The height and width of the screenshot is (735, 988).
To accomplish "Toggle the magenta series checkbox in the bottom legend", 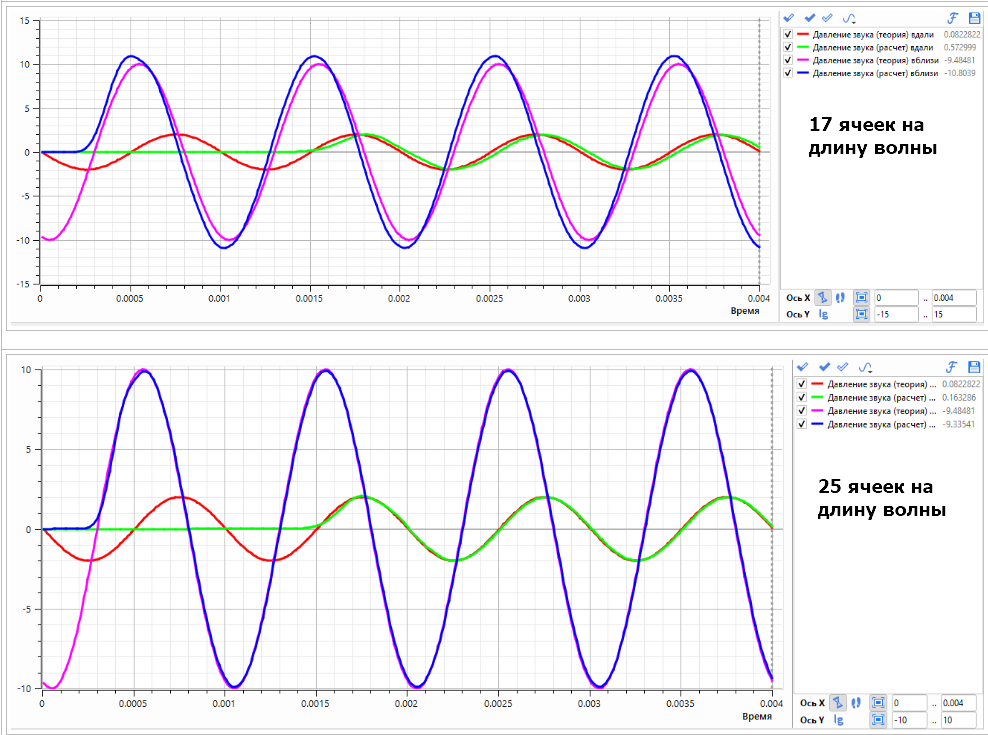I will click(x=801, y=411).
